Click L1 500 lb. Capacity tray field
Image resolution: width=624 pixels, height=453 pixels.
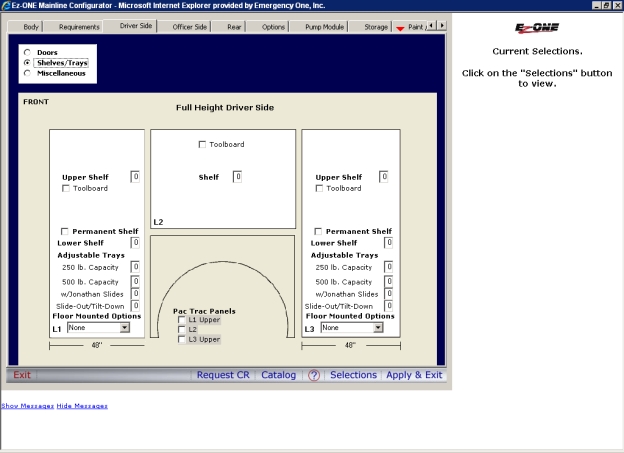[135, 281]
